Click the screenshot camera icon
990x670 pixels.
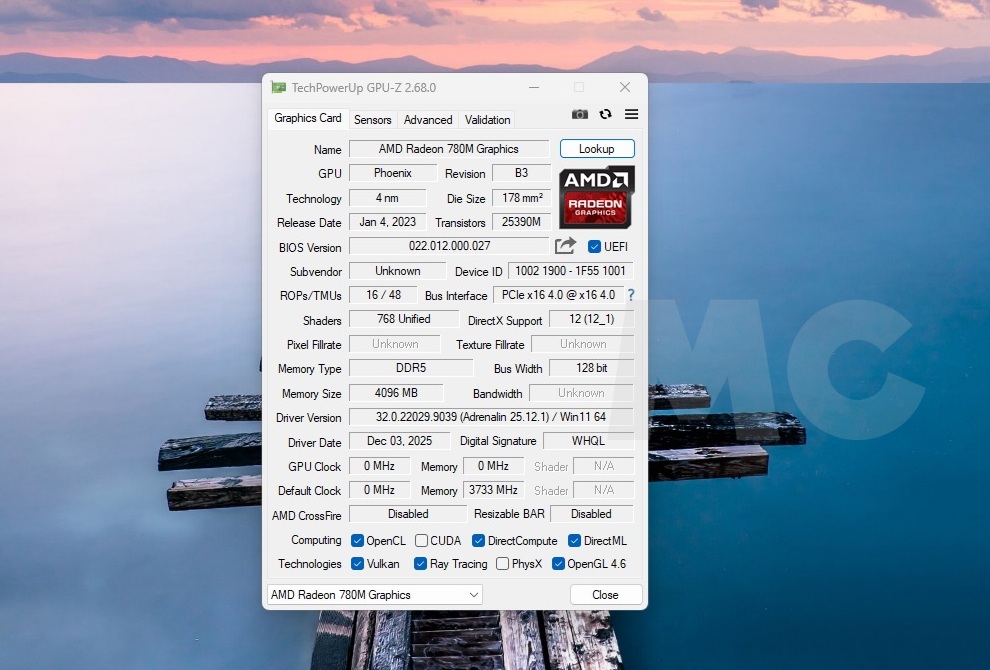tap(580, 115)
